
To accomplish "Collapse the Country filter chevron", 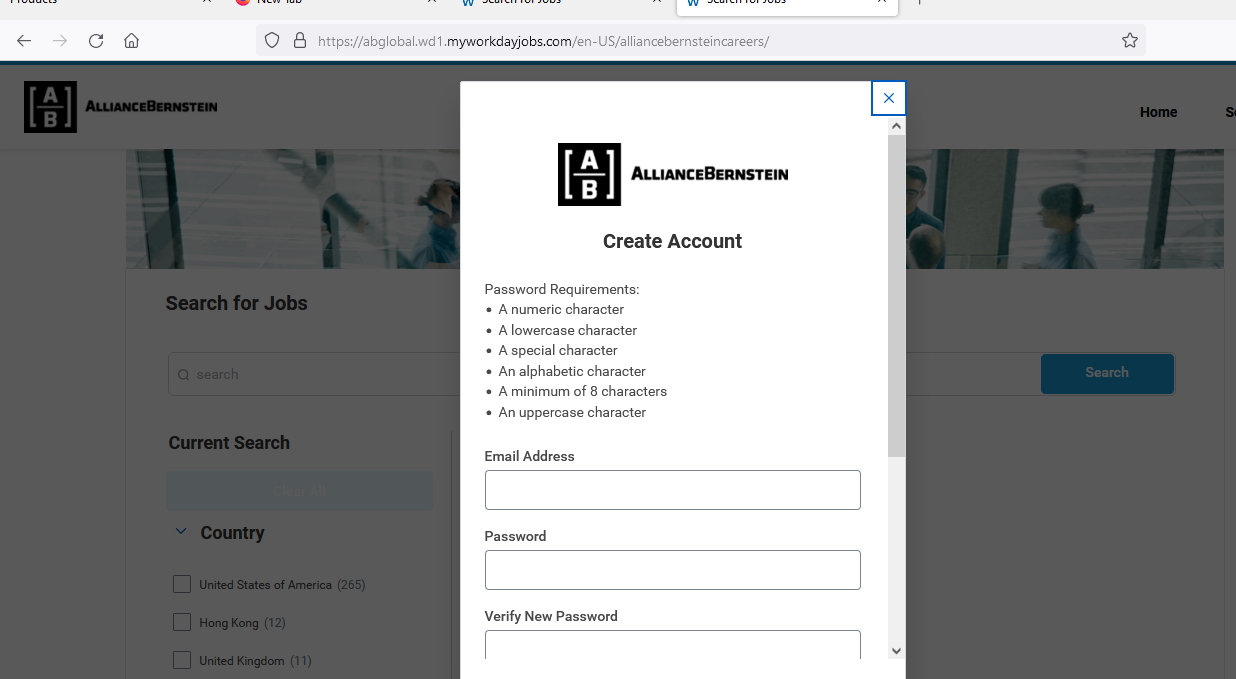I will tap(181, 532).
